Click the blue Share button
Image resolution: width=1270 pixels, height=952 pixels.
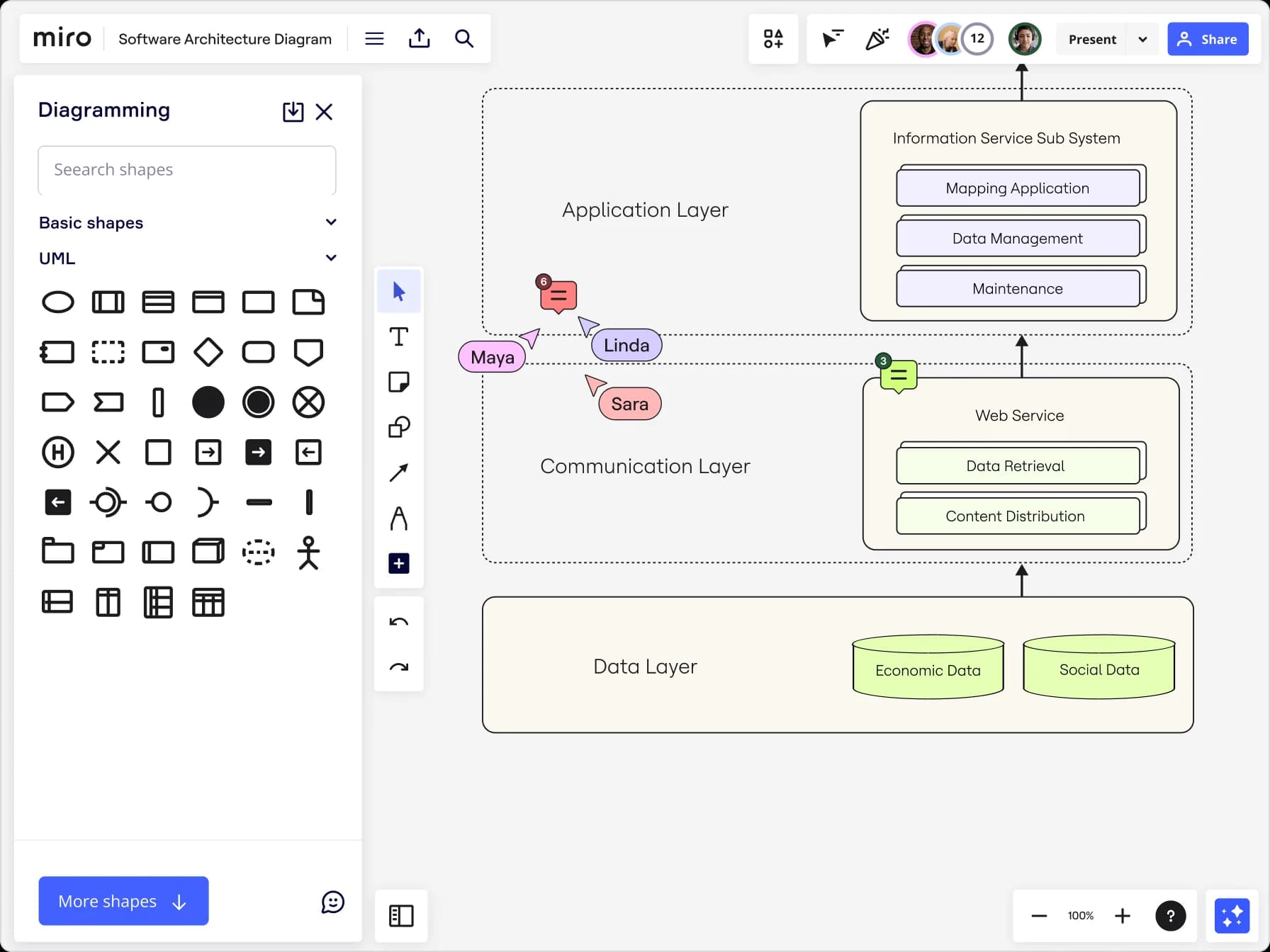coord(1208,39)
